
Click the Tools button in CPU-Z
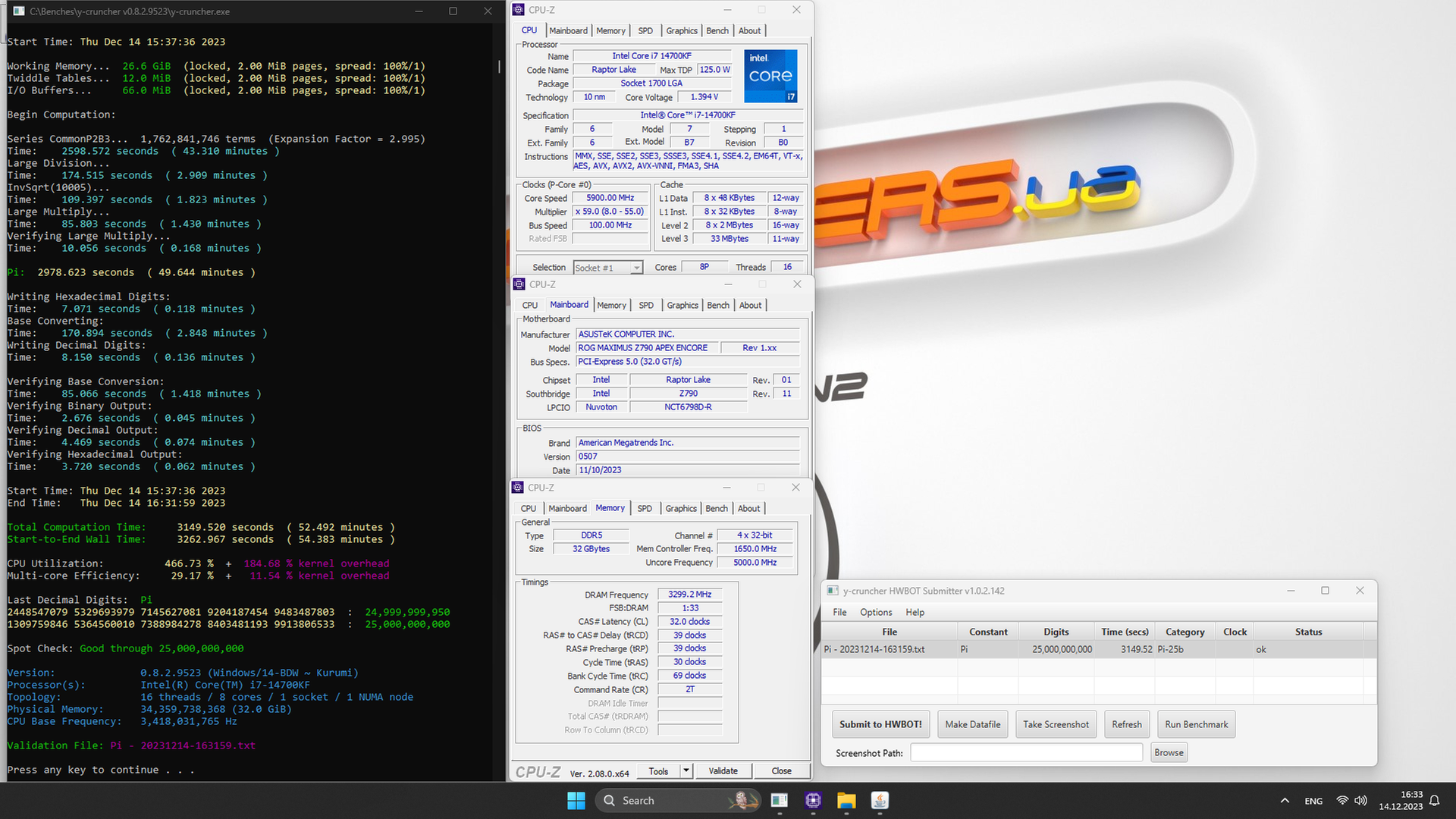coord(658,771)
